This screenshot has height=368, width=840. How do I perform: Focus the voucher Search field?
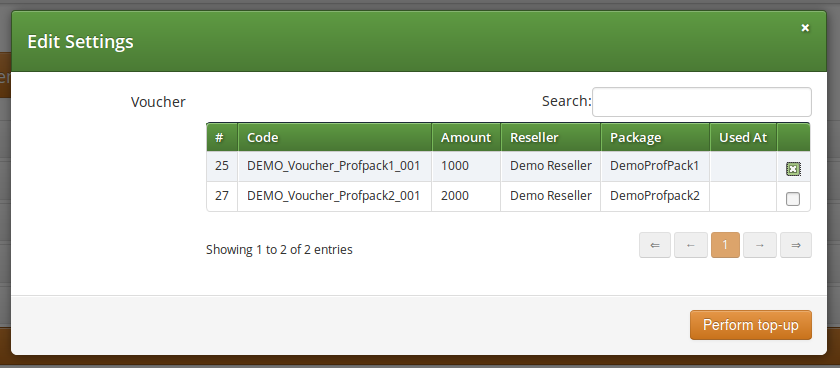tap(702, 102)
